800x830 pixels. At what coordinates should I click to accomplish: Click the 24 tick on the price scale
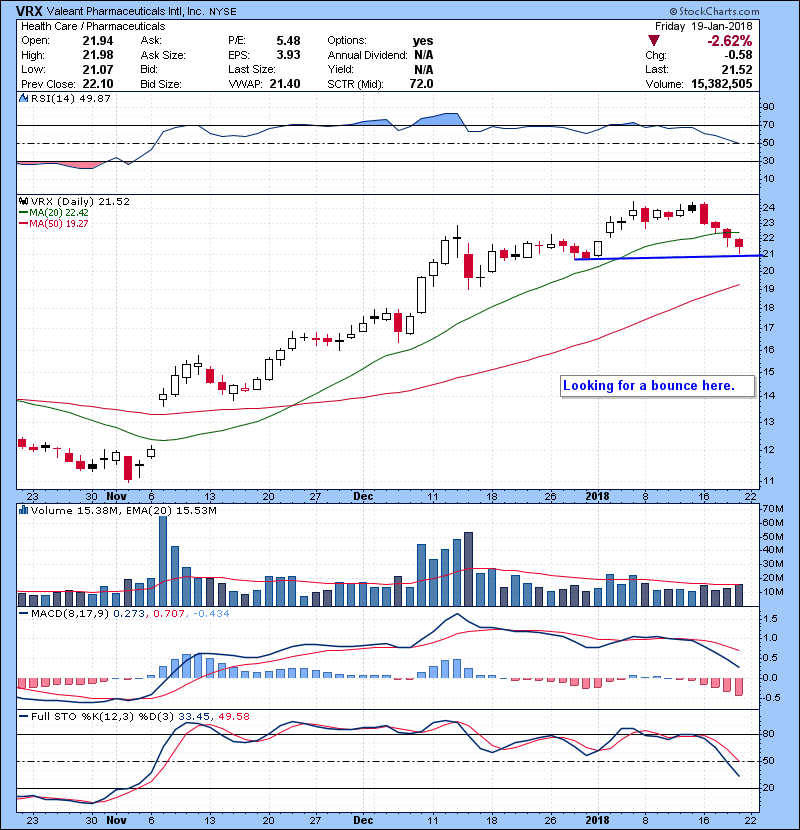769,208
